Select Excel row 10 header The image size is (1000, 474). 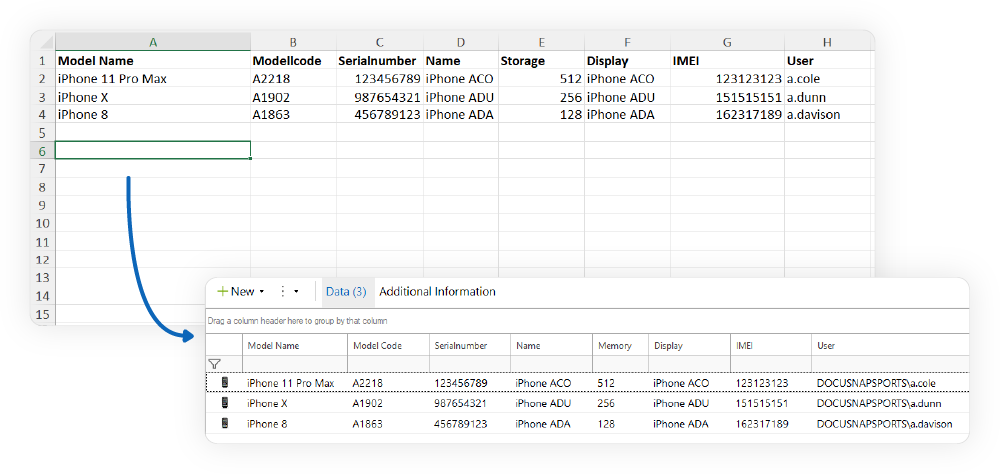click(x=43, y=223)
